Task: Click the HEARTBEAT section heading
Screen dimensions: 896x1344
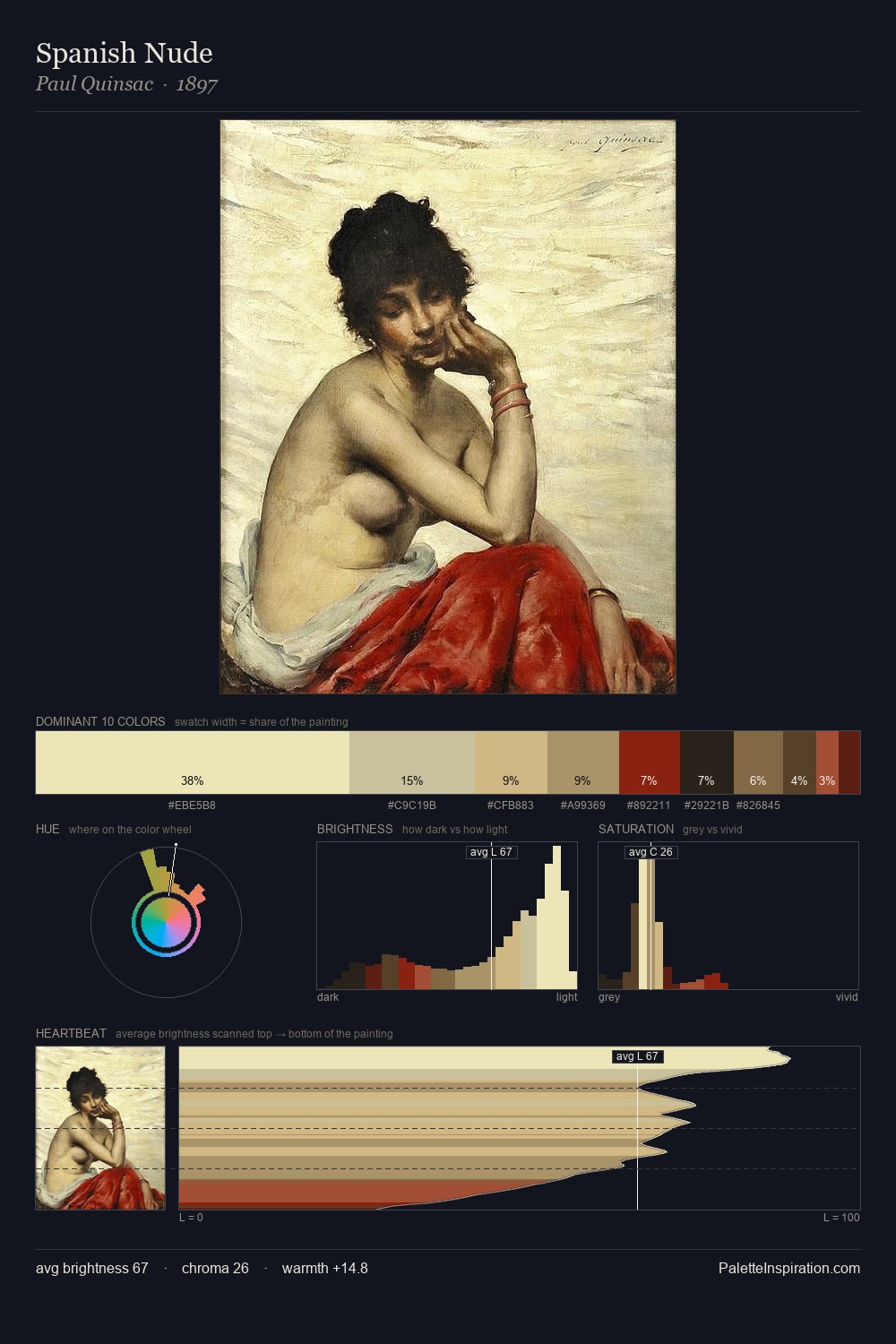Action: click(x=71, y=1033)
